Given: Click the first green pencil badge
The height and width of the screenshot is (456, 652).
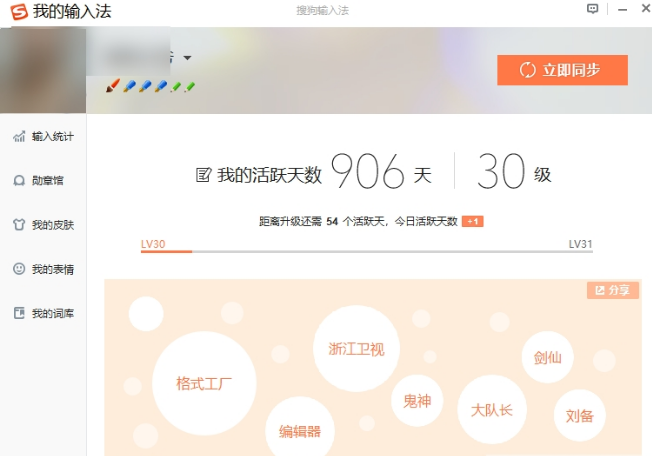Looking at the screenshot, I should point(176,86).
